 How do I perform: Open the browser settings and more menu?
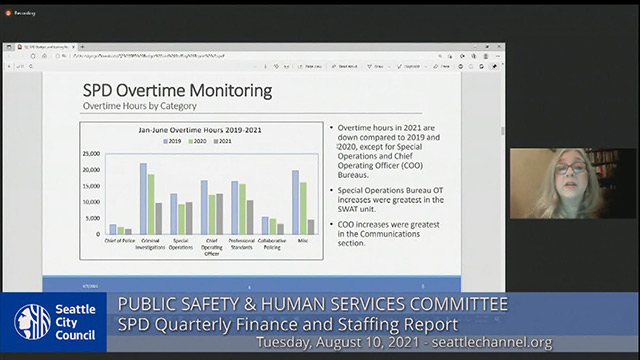pos(498,56)
